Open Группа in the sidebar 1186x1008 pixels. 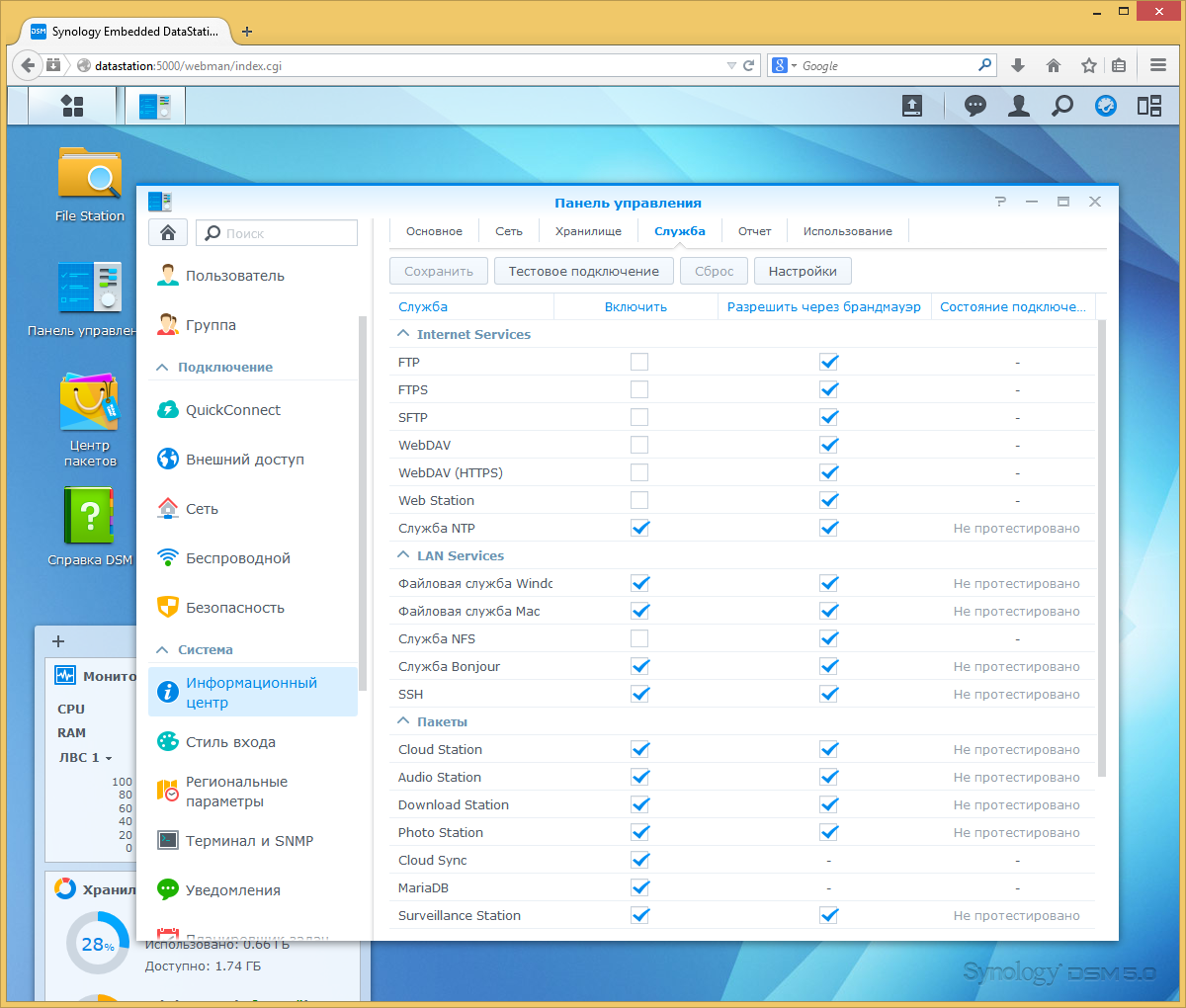(253, 325)
